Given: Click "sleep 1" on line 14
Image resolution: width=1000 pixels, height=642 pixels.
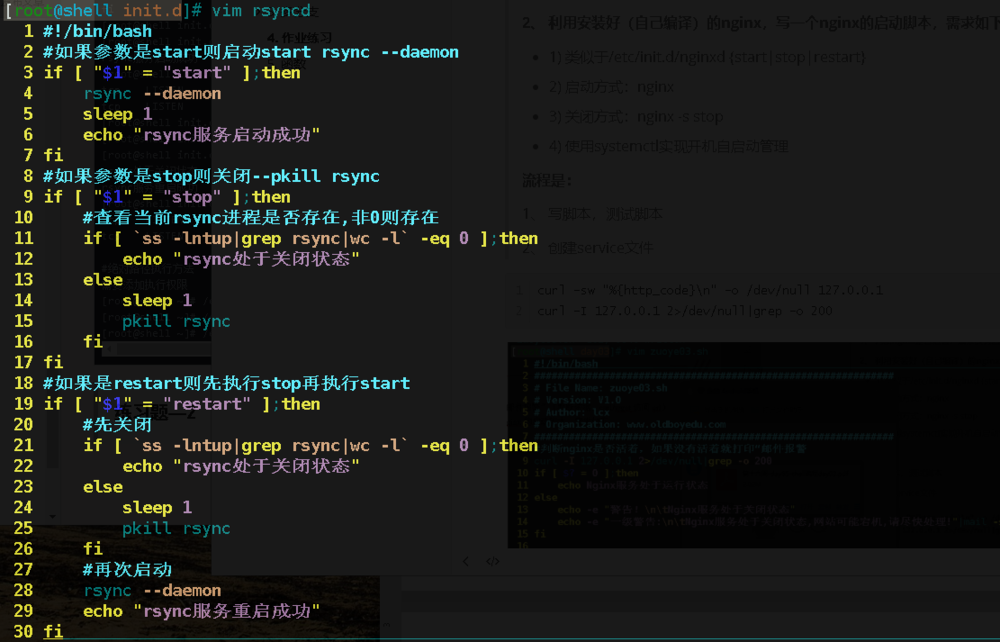Looking at the screenshot, I should point(157,300).
